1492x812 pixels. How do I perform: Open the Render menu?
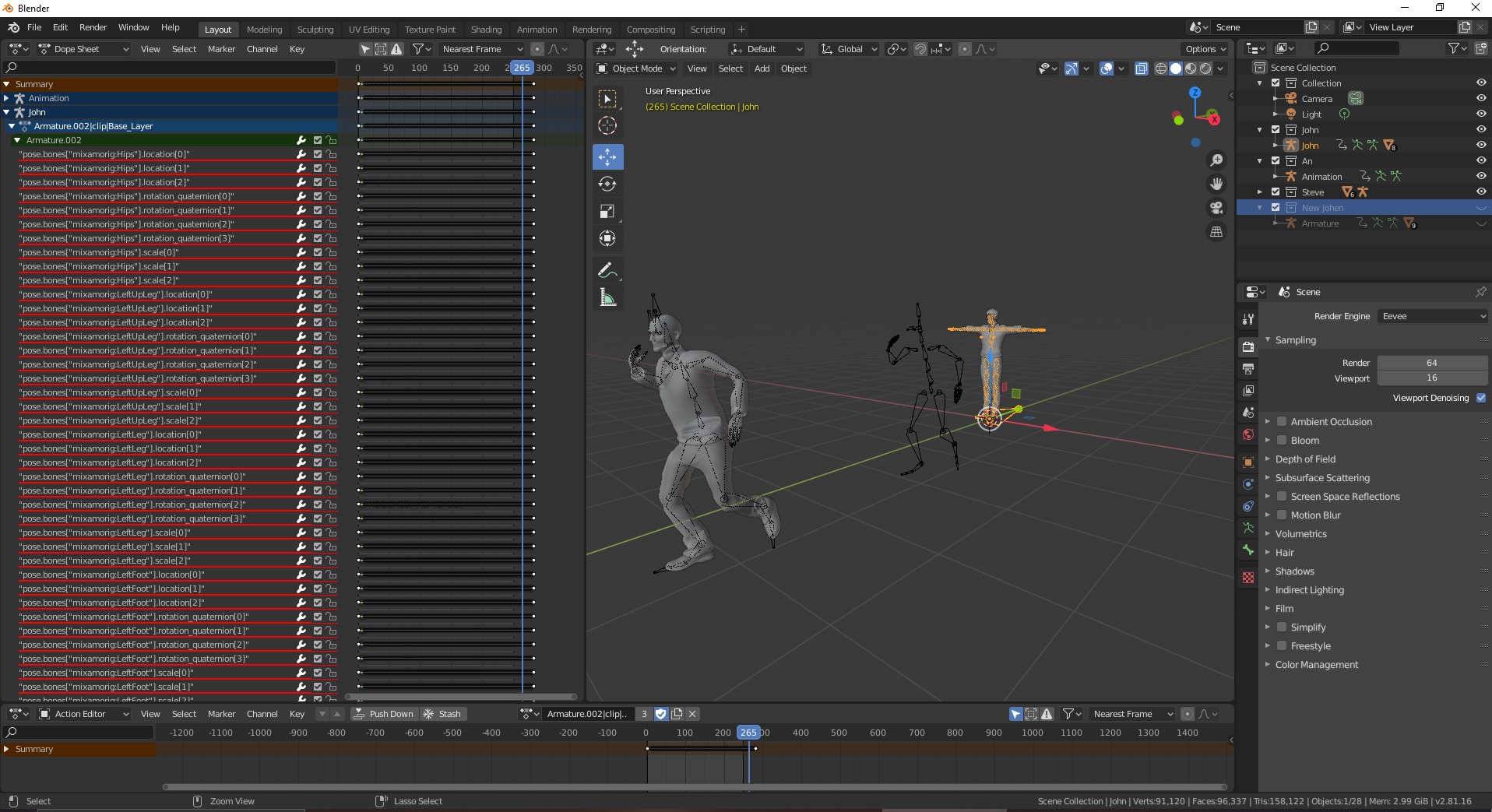93,27
